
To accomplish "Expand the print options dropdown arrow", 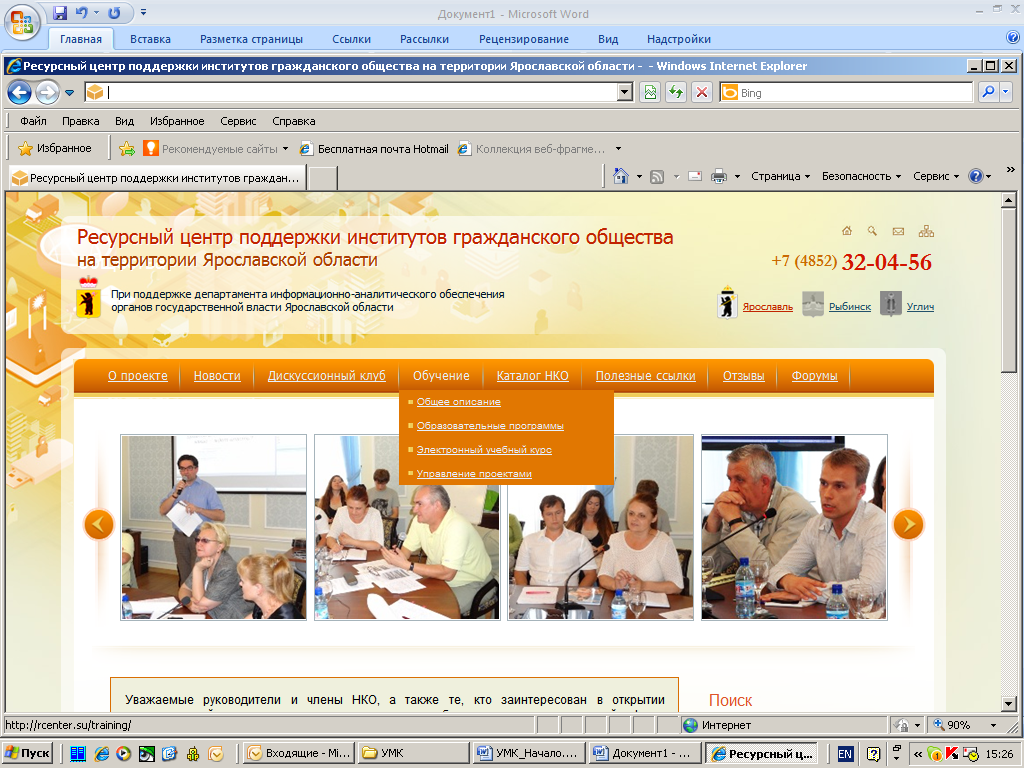I will (x=737, y=176).
